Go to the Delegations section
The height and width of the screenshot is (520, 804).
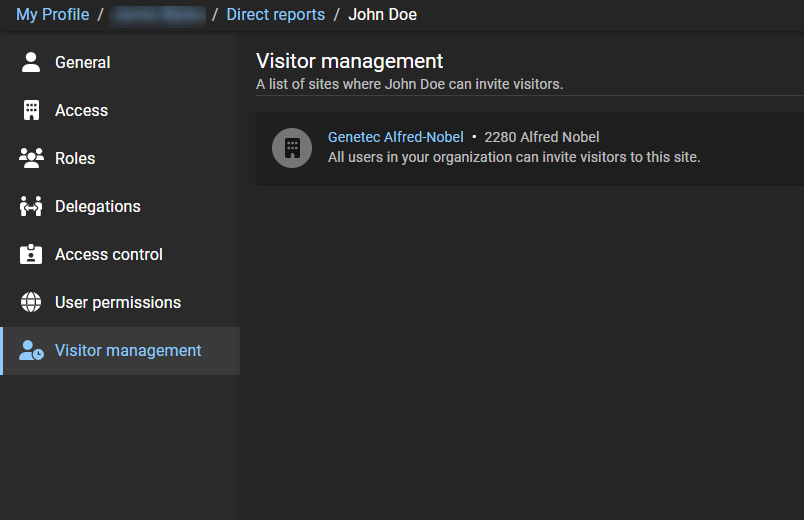[x=120, y=206]
